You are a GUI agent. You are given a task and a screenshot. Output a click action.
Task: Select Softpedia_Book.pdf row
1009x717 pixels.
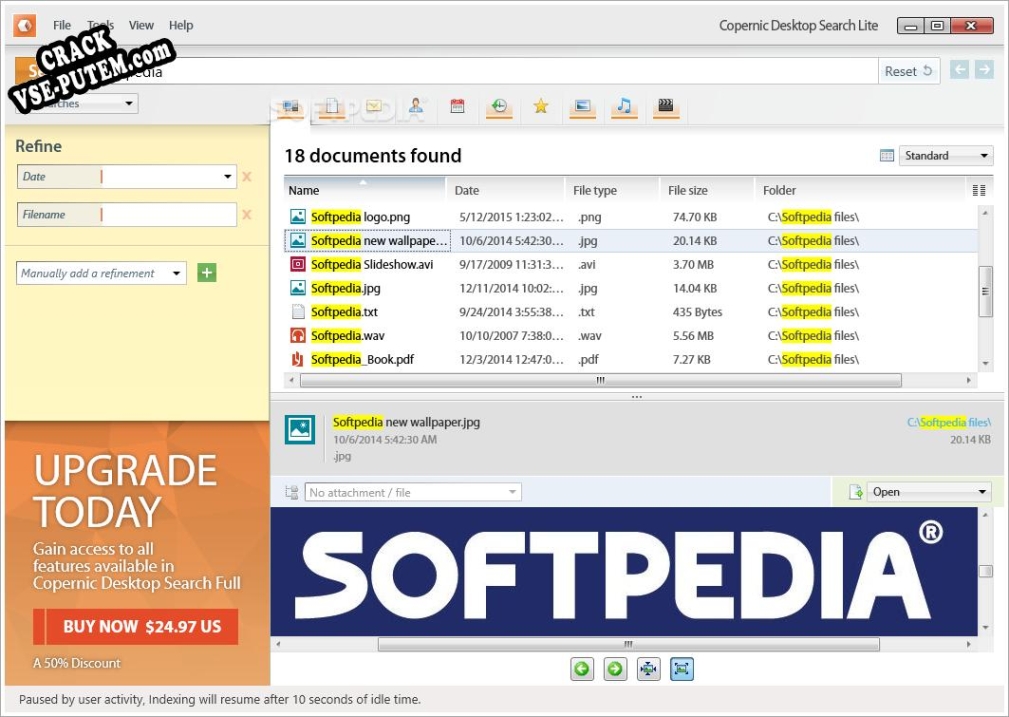[631, 360]
